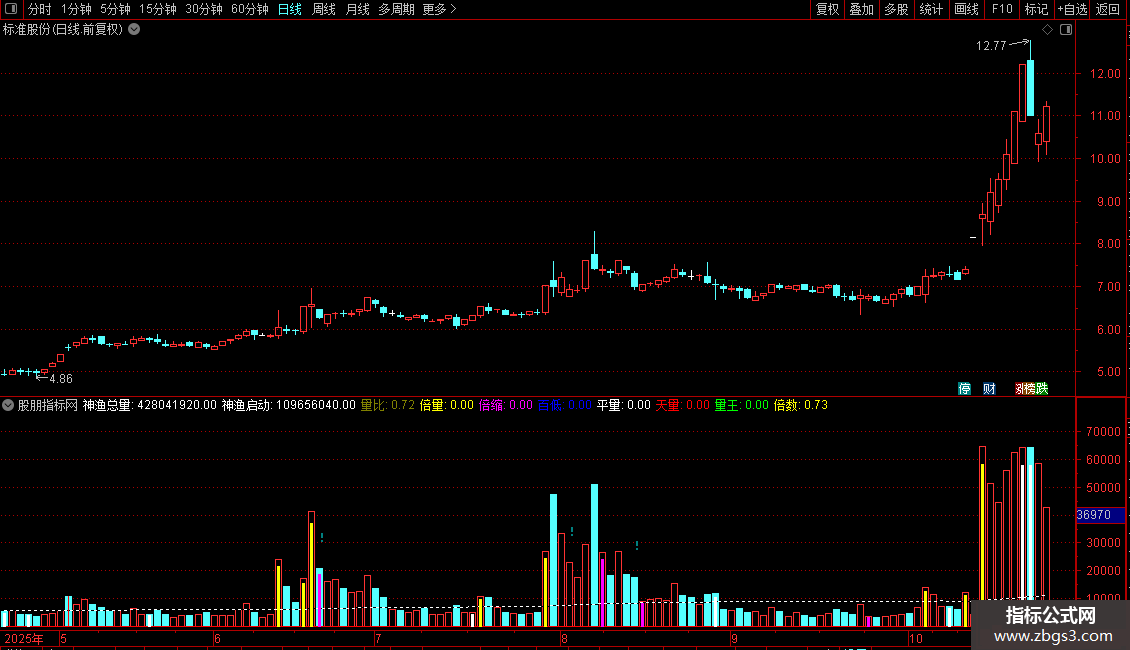This screenshot has width=1130, height=650.
Task: Switch to 月线 monthly chart
Action: [x=357, y=9]
